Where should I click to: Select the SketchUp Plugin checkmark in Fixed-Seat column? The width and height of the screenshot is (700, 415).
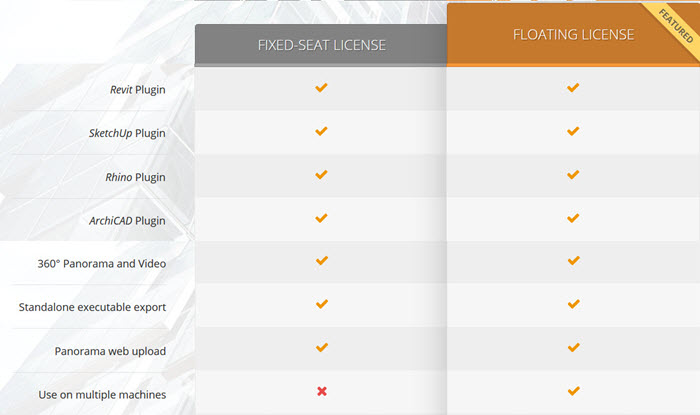coord(321,131)
